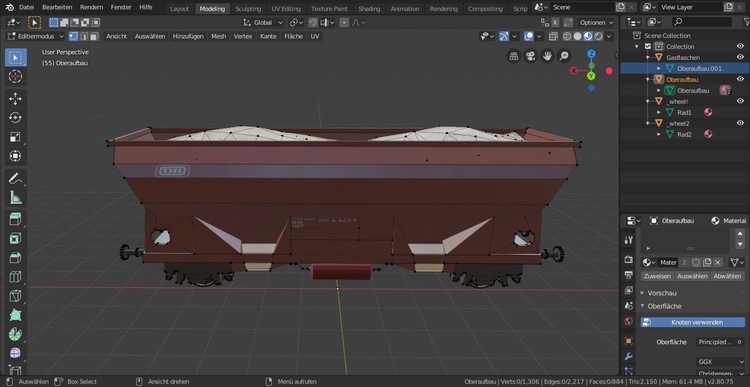Open the Rendern menu

91,7
